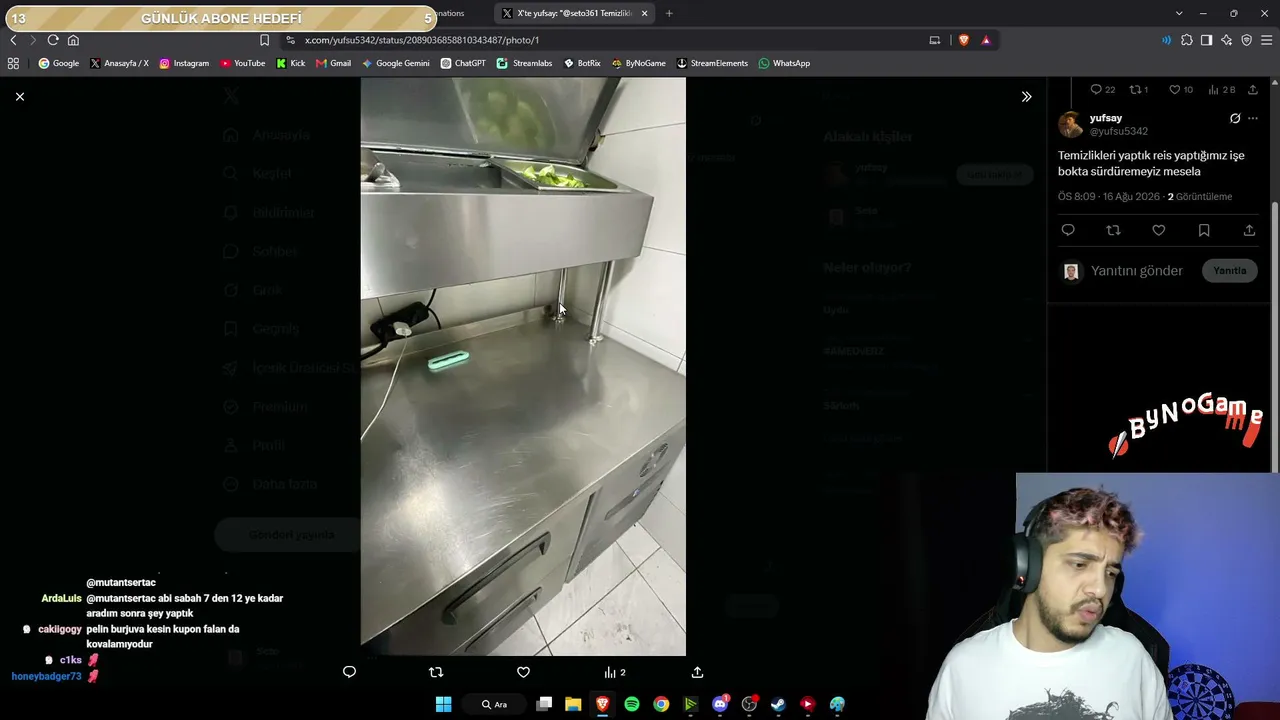Open OBS Studio from the taskbar
The width and height of the screenshot is (1280, 720).
[x=749, y=704]
